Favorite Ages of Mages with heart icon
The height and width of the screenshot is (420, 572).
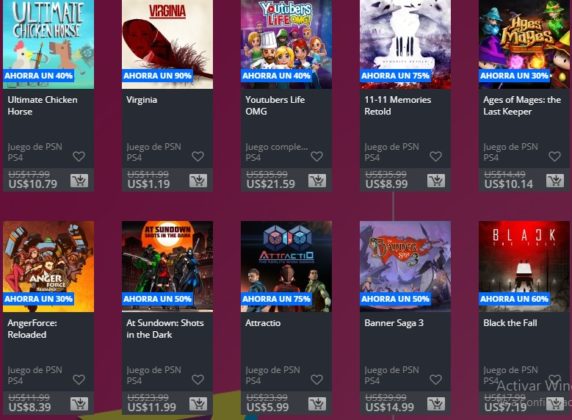[554, 157]
